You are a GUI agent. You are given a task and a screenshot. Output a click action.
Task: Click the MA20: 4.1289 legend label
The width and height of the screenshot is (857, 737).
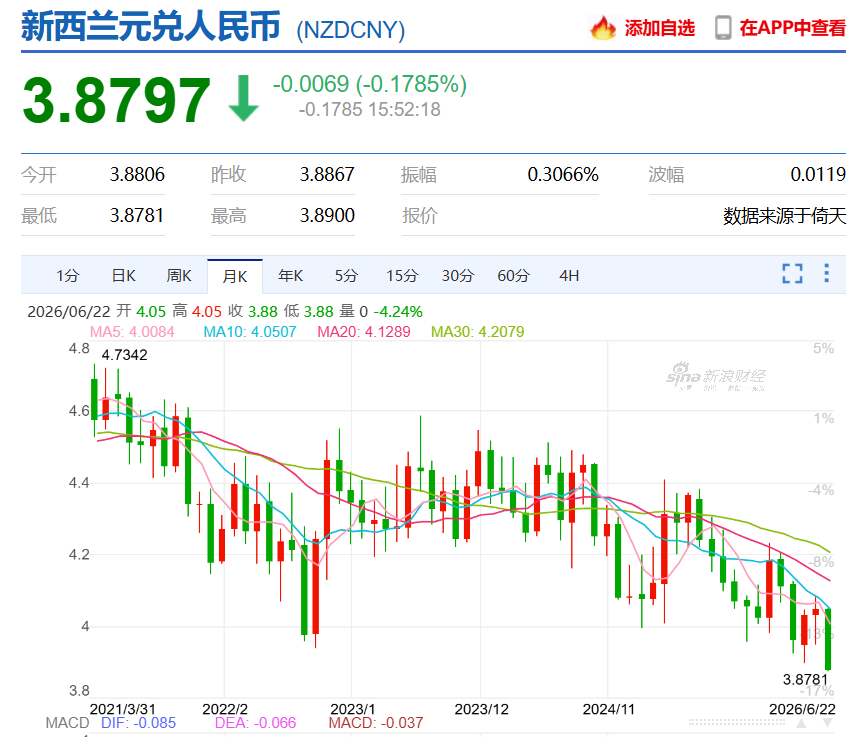pos(364,331)
